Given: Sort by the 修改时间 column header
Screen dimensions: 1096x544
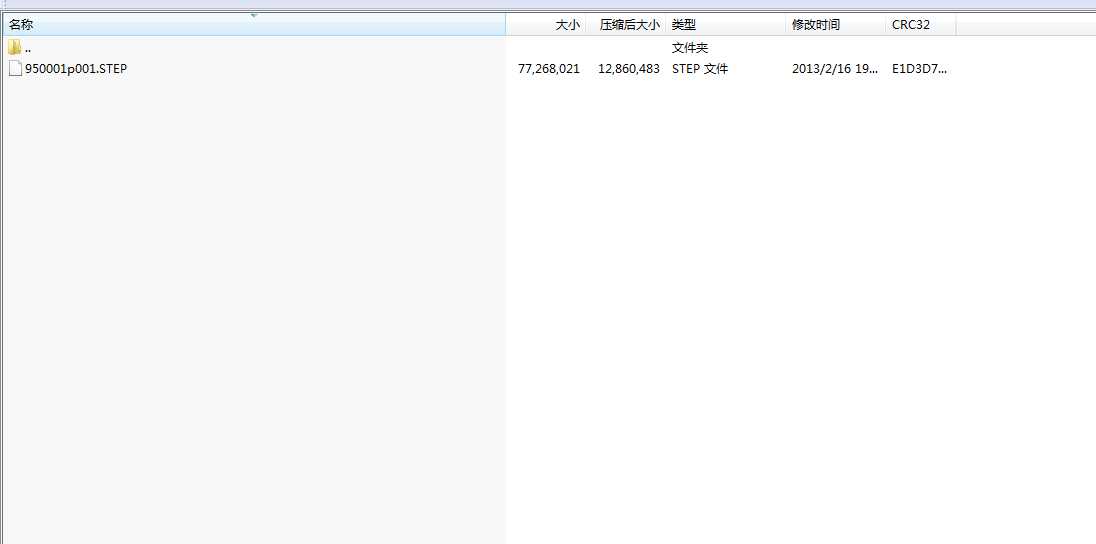Looking at the screenshot, I should pos(836,24).
